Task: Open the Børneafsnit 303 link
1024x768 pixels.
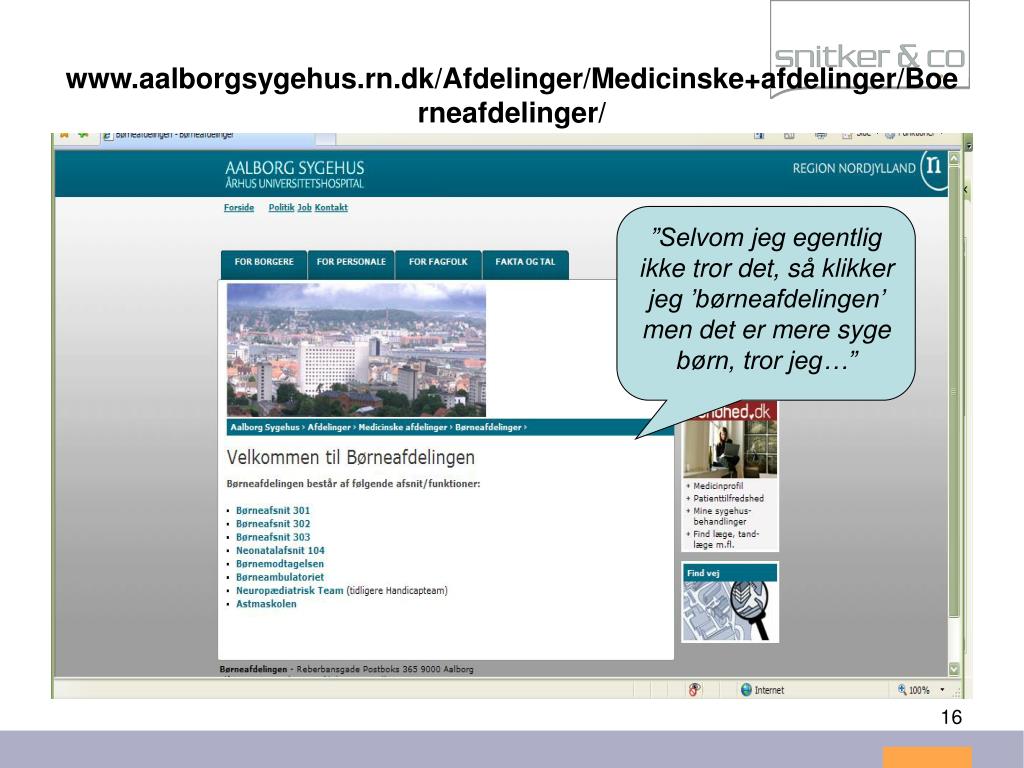Action: click(273, 537)
